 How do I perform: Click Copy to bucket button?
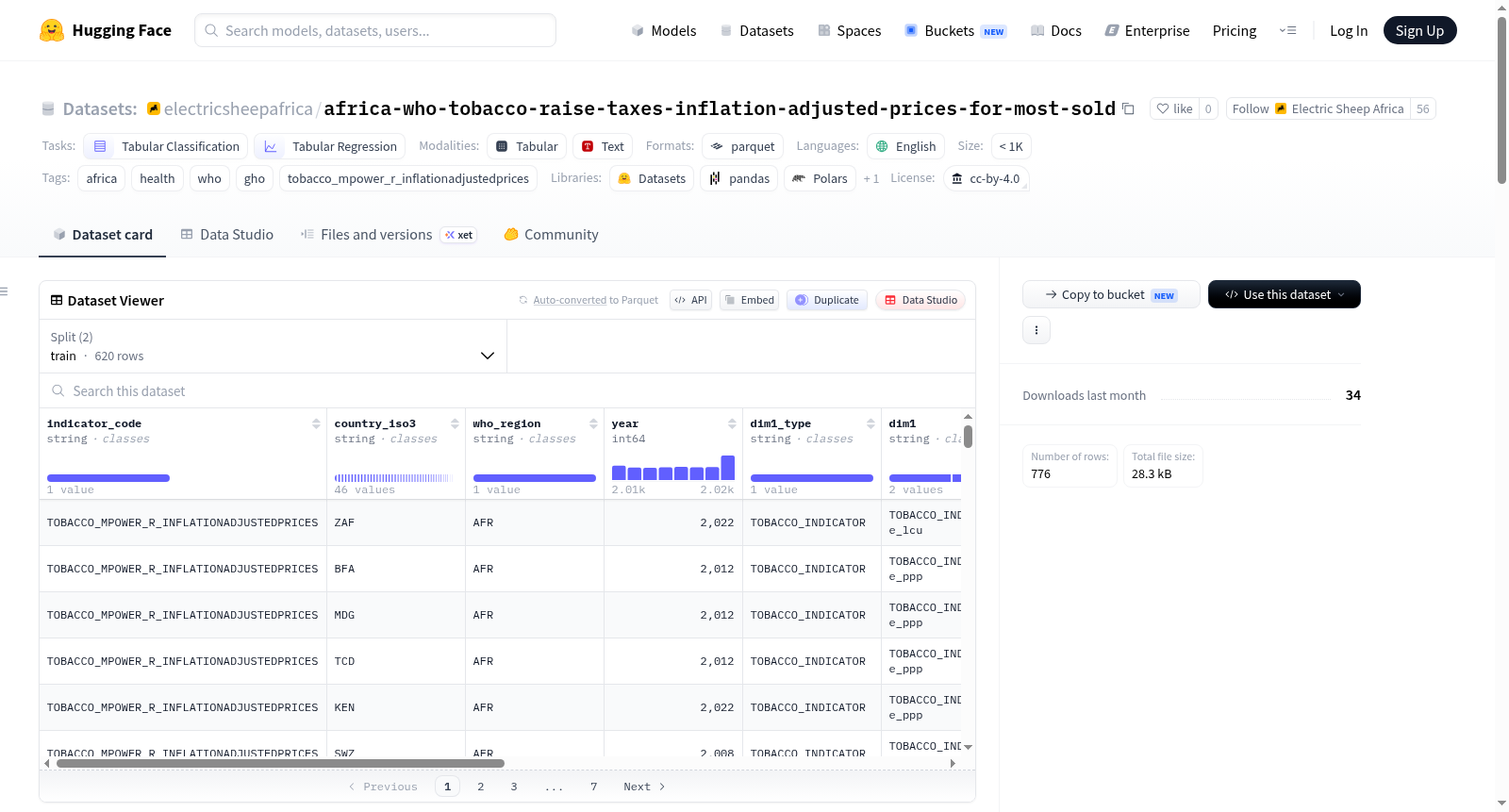coord(1111,294)
